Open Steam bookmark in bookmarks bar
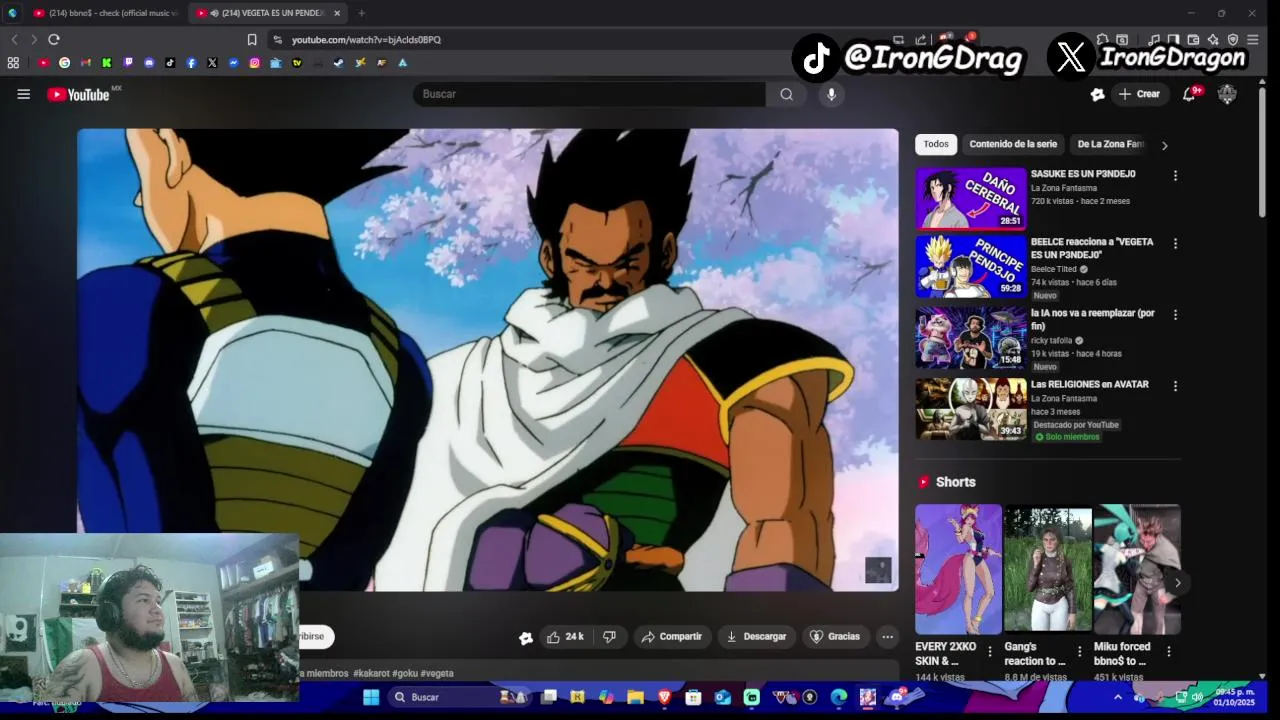 point(338,62)
